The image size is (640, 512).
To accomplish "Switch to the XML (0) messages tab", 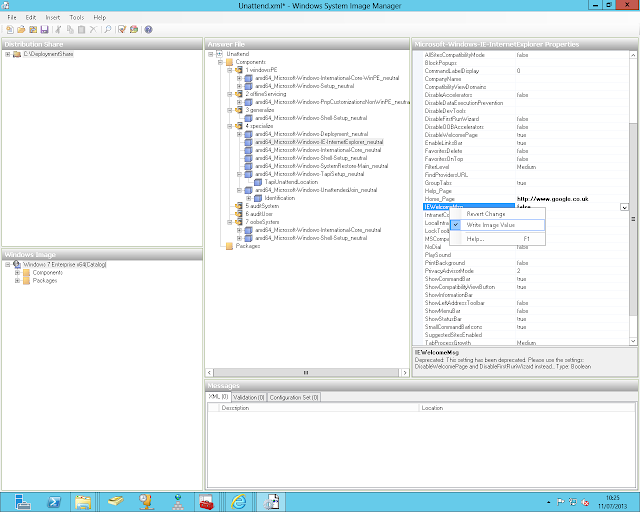I will point(218,397).
